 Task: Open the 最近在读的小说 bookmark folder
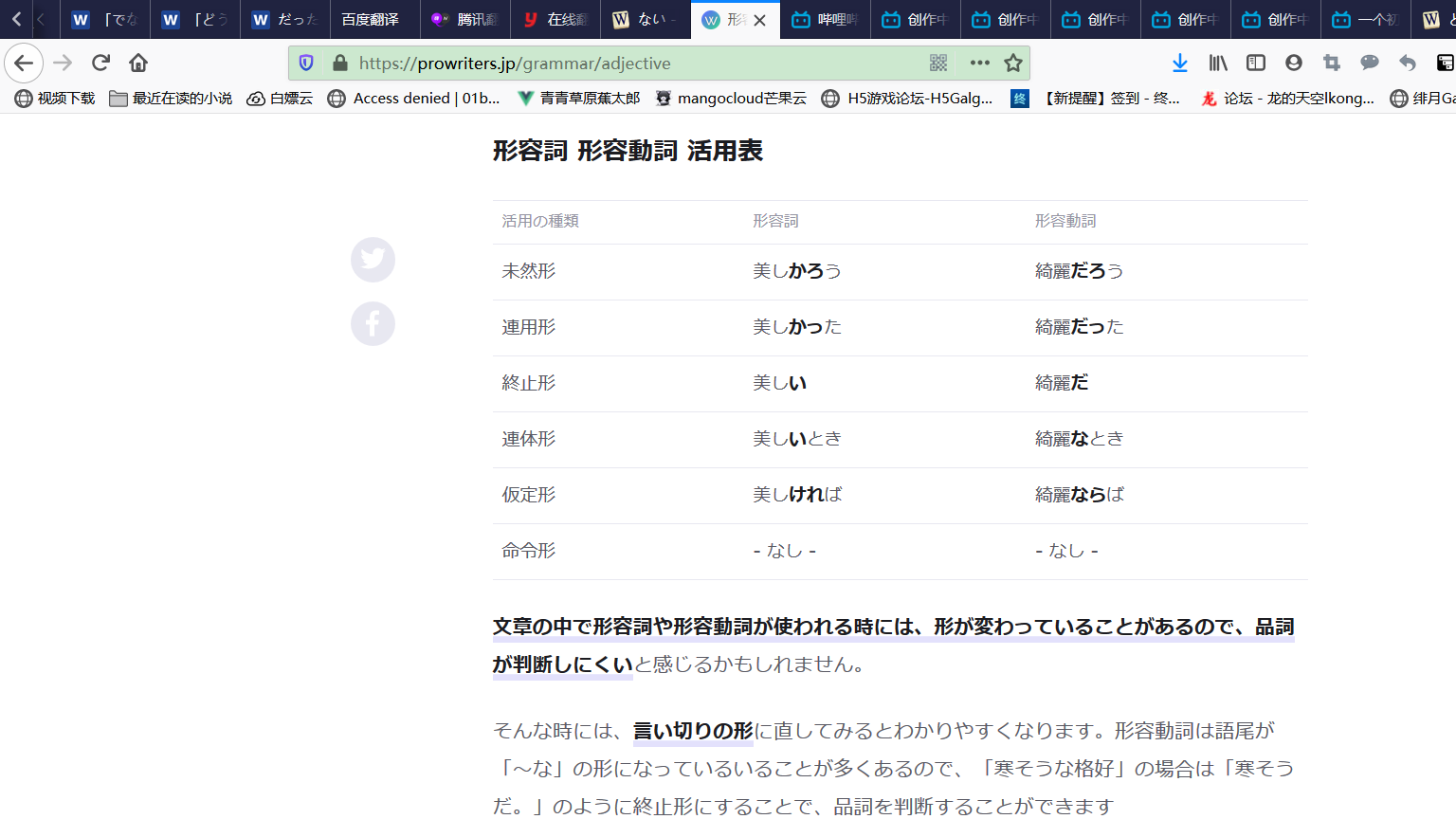click(171, 99)
